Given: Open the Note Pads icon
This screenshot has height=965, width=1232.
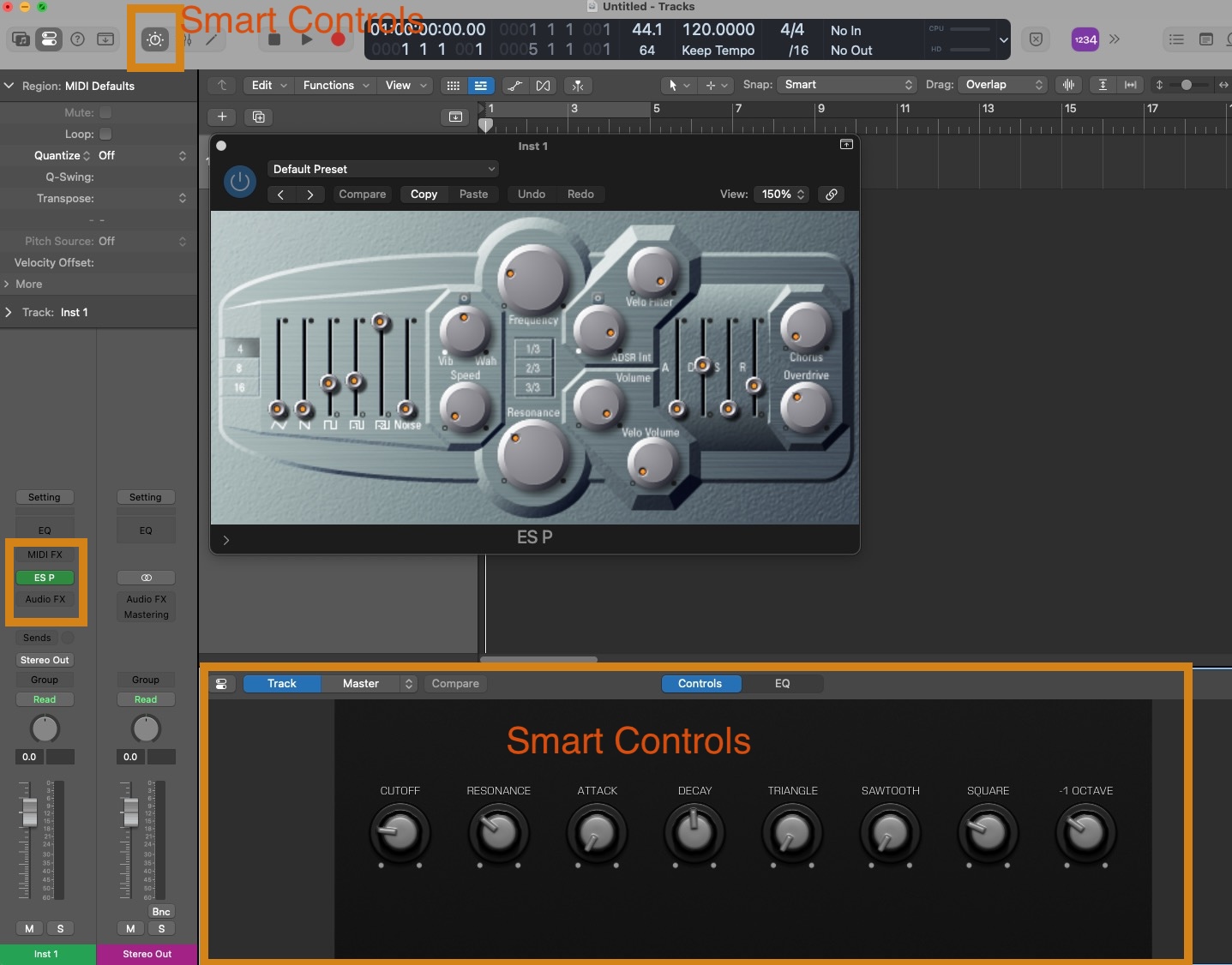Looking at the screenshot, I should (x=1205, y=39).
